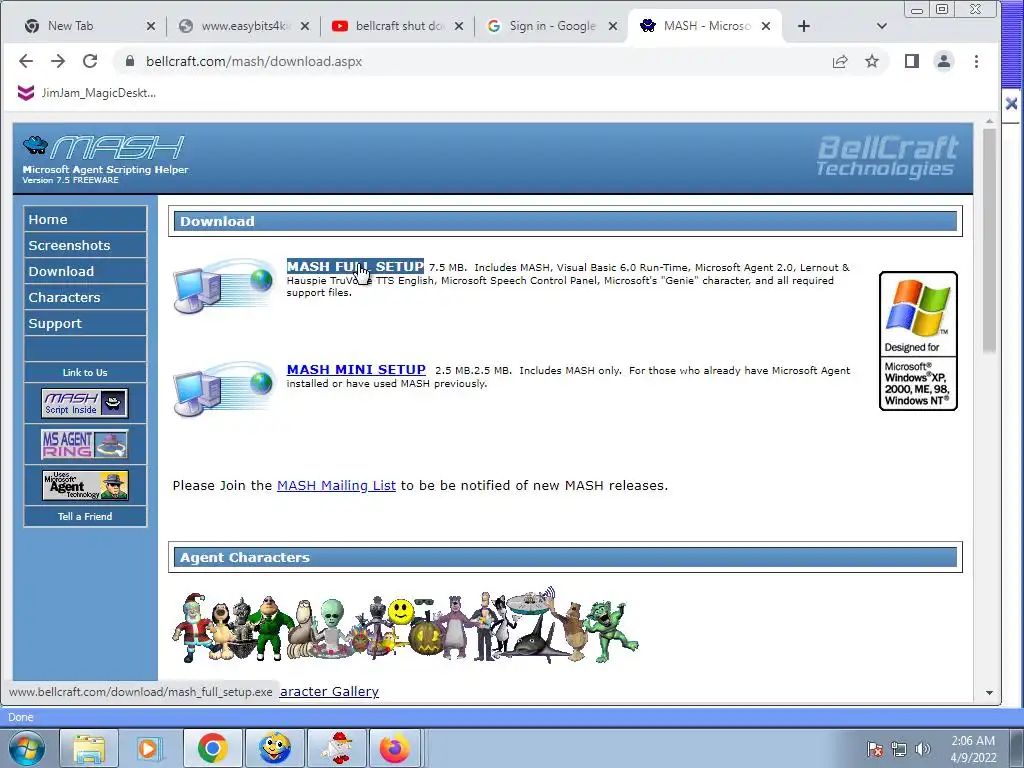This screenshot has height=768, width=1024.
Task: Go forward one page in browser
Action: (58, 61)
